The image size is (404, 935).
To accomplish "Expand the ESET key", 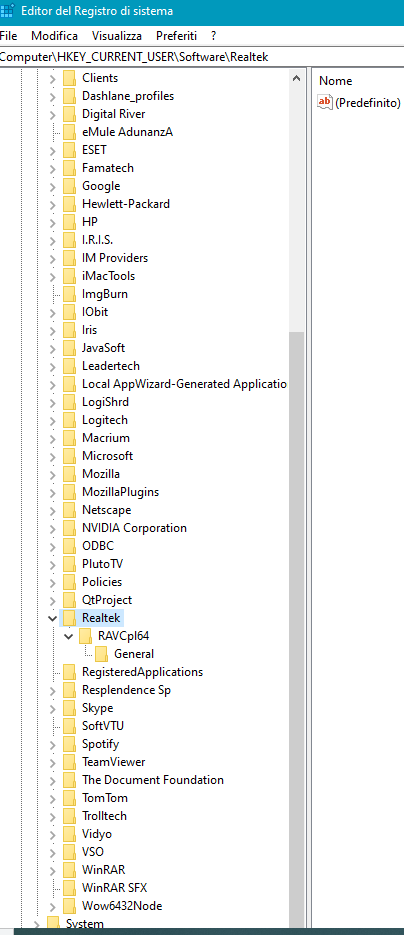I will [52, 150].
